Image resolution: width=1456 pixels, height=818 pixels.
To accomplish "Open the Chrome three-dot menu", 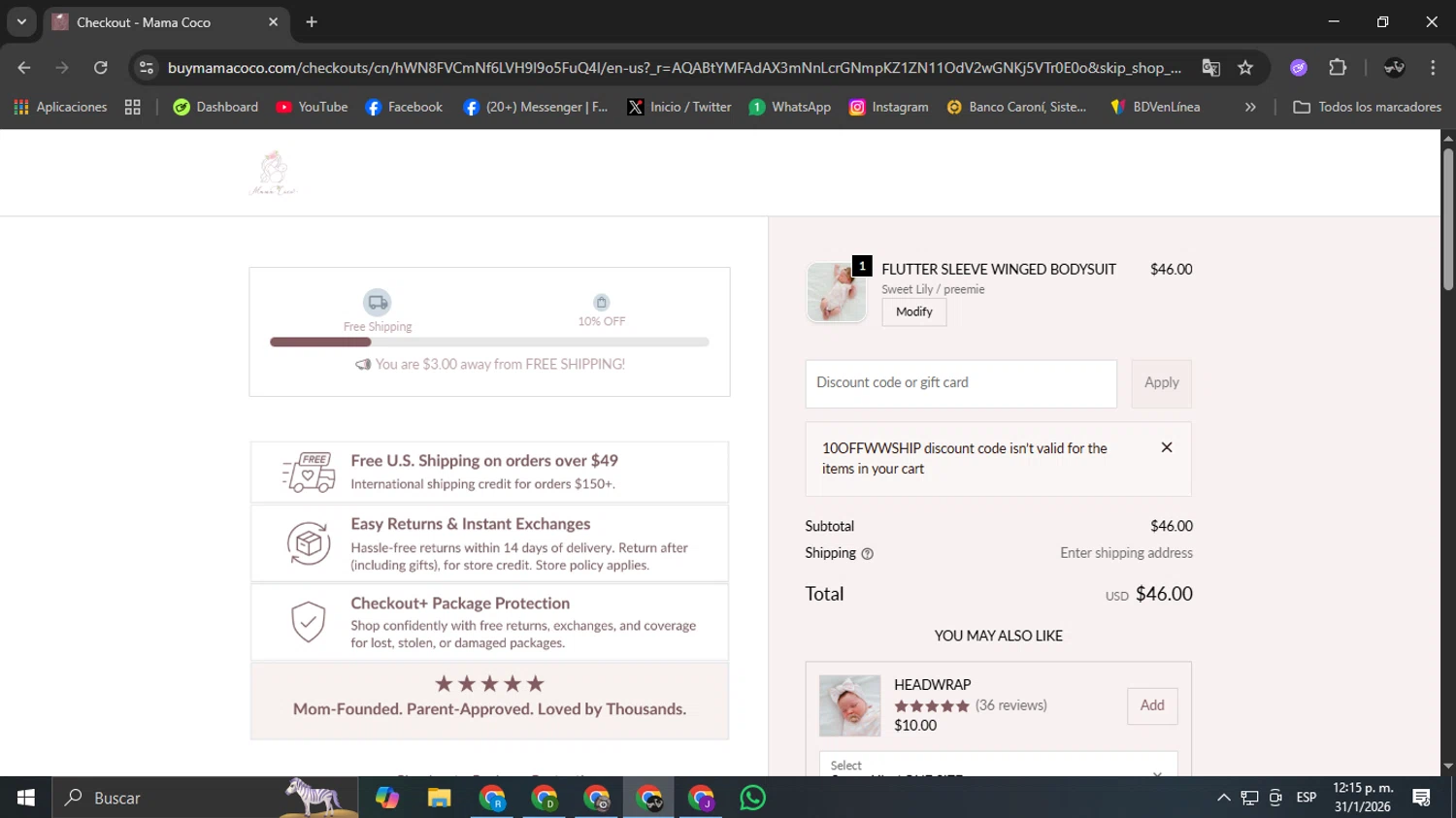I will pyautogui.click(x=1433, y=67).
